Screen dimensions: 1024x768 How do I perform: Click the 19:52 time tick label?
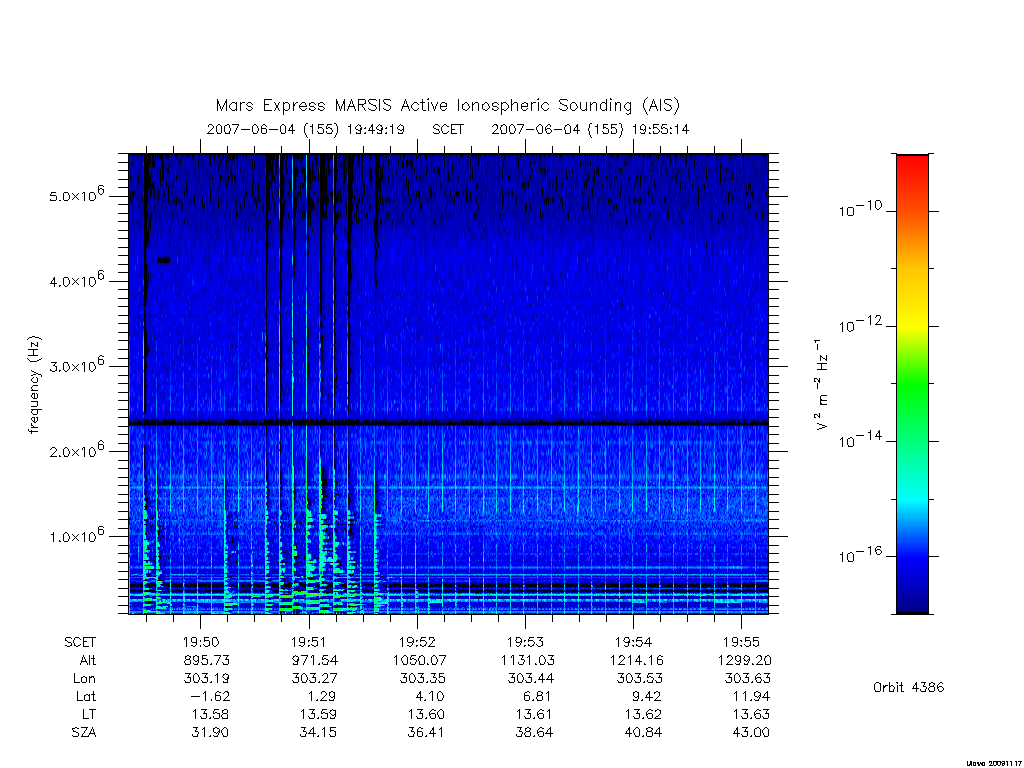coord(417,642)
